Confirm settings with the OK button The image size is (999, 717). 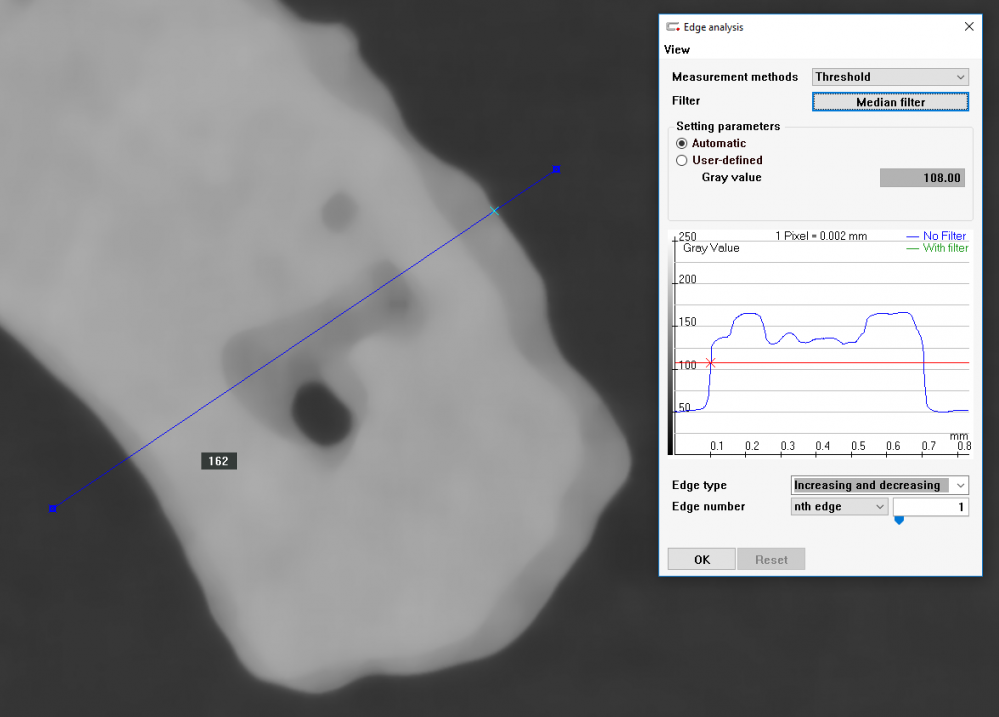point(701,558)
